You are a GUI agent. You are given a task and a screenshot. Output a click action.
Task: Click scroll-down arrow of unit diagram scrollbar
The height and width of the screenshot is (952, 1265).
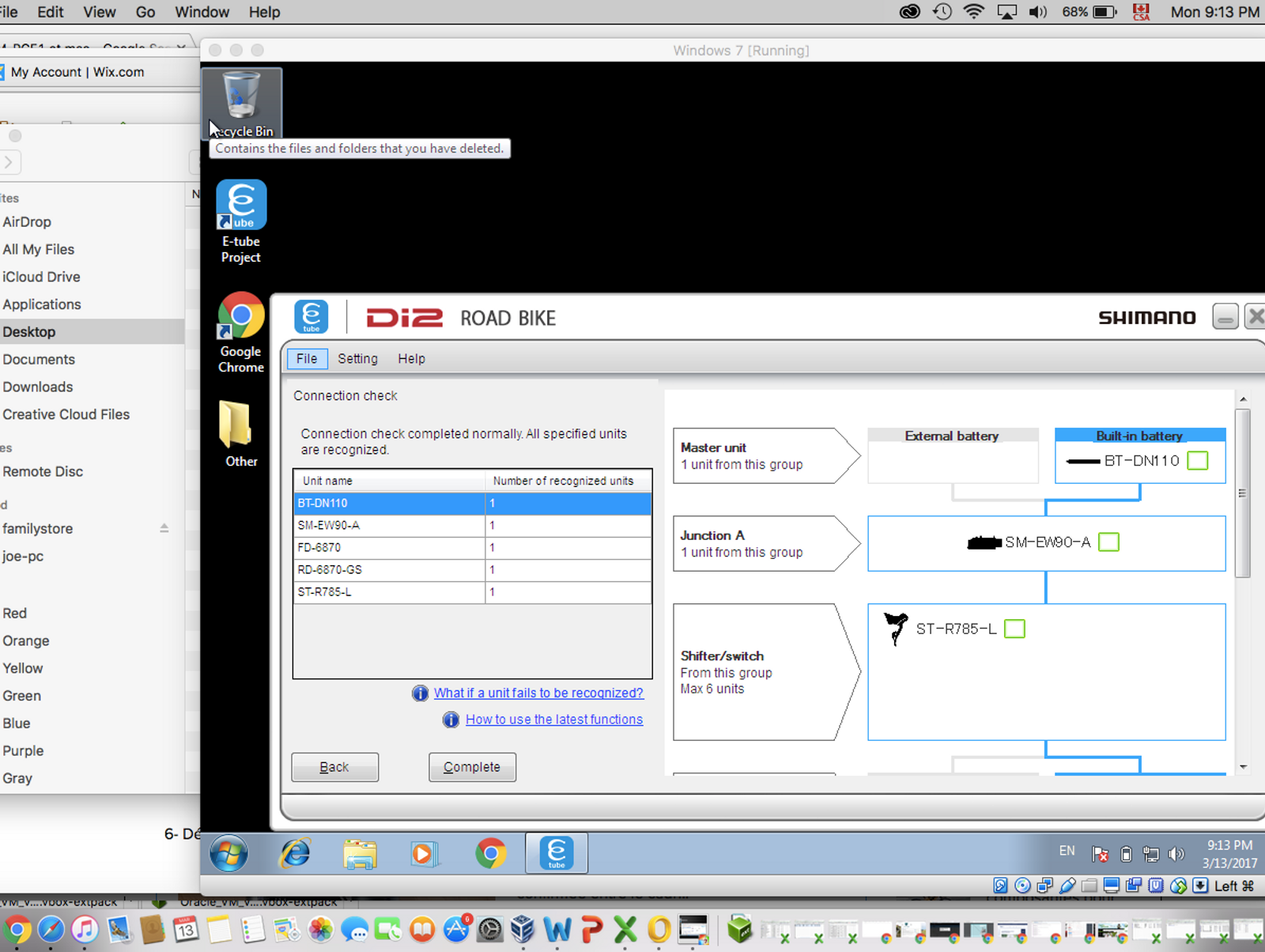point(1243,767)
